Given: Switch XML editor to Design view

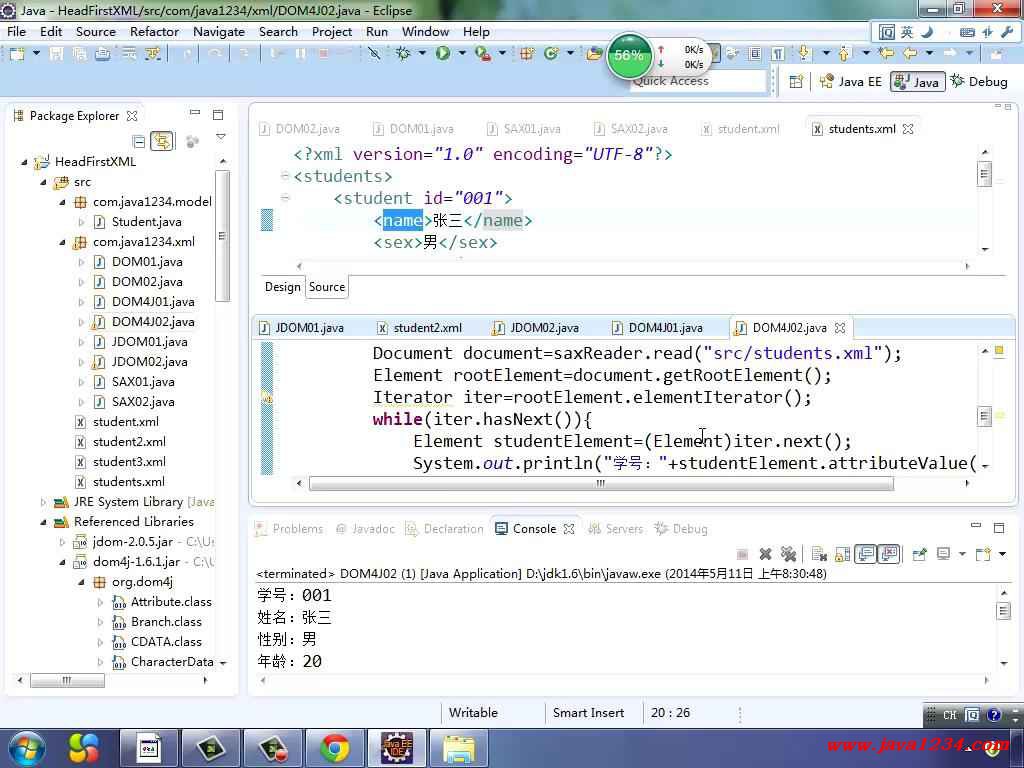Looking at the screenshot, I should point(282,287).
